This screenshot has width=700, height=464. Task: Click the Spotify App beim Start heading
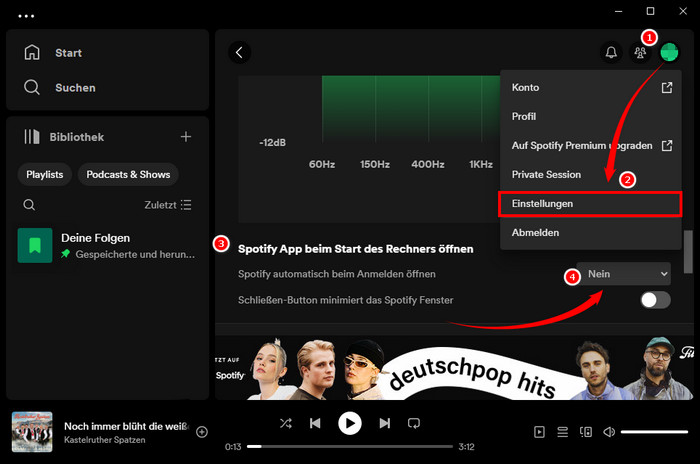pos(355,249)
